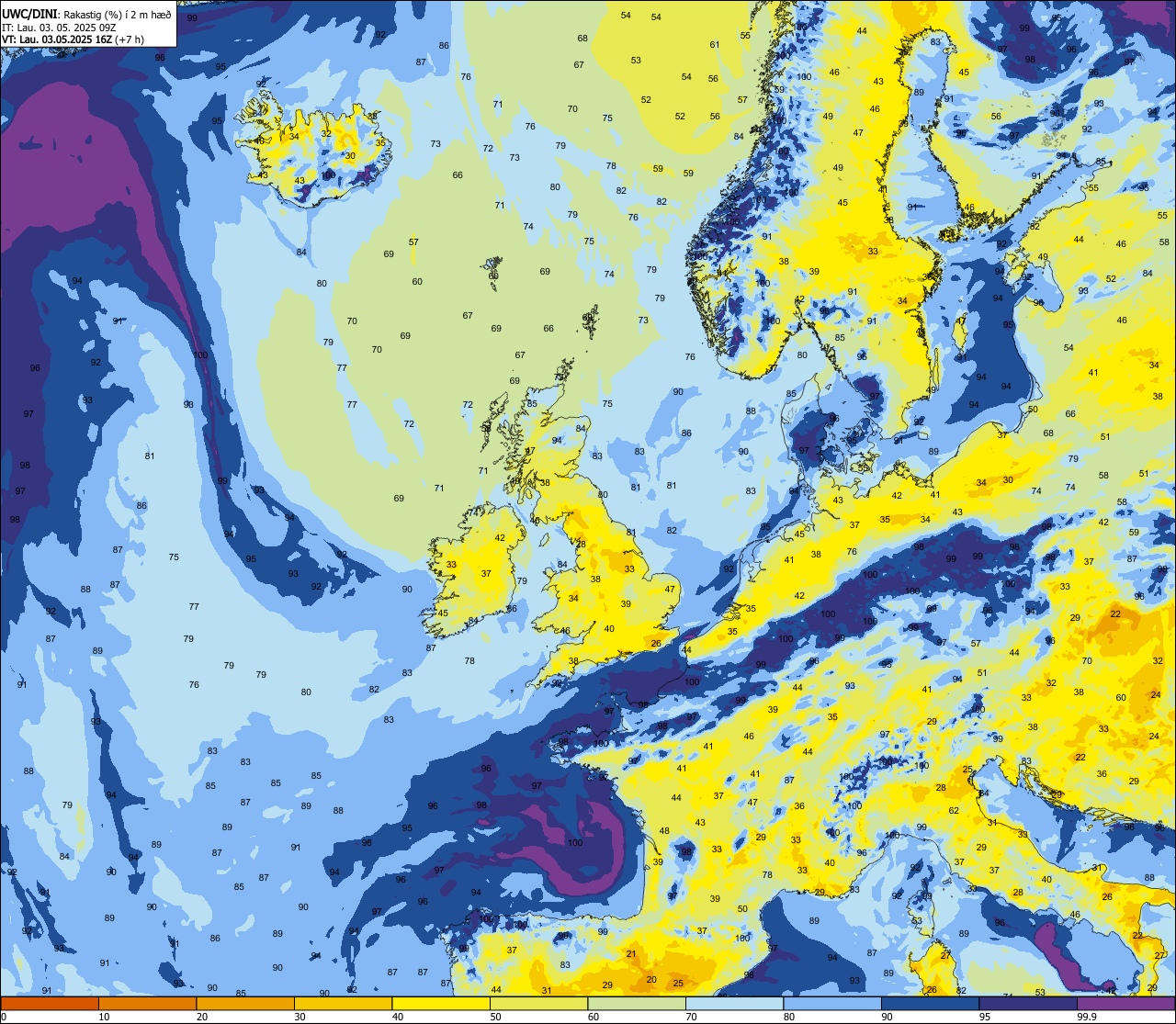Image resolution: width=1176 pixels, height=1024 pixels.
Task: Pick the 70–80% light blue legend swatch
Action: pyautogui.click(x=734, y=1003)
